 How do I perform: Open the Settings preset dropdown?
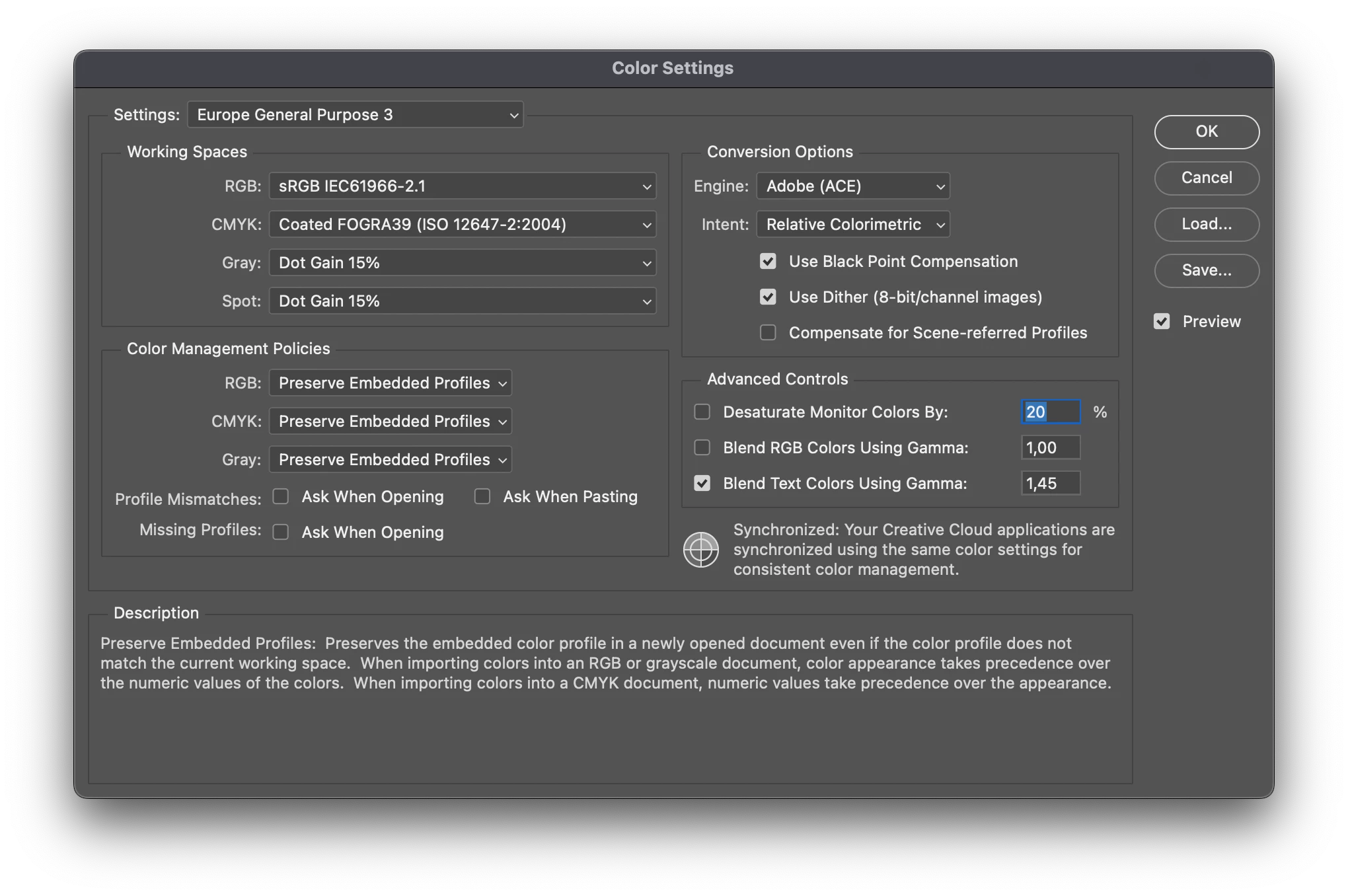click(x=356, y=115)
